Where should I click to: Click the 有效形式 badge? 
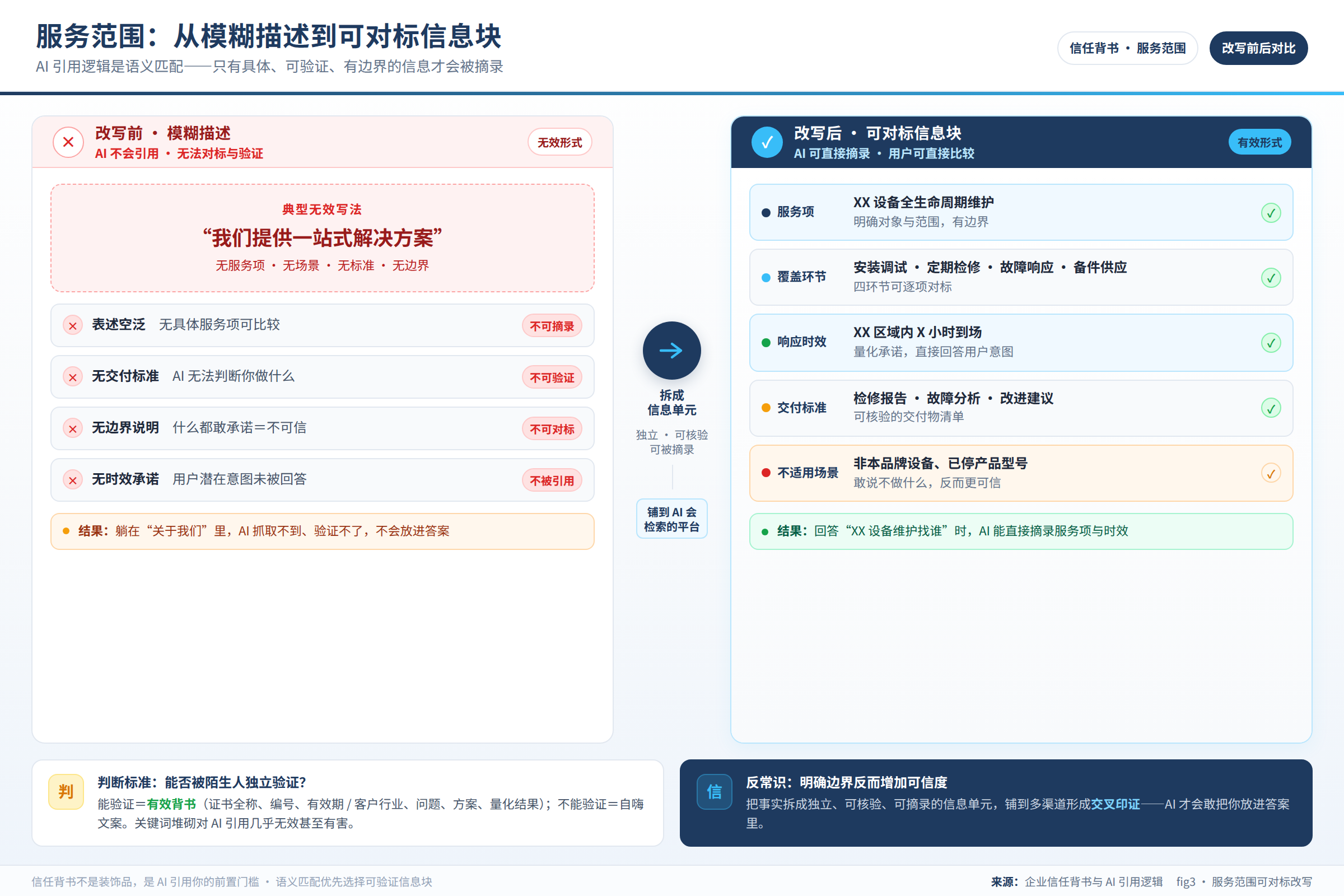(x=1259, y=142)
